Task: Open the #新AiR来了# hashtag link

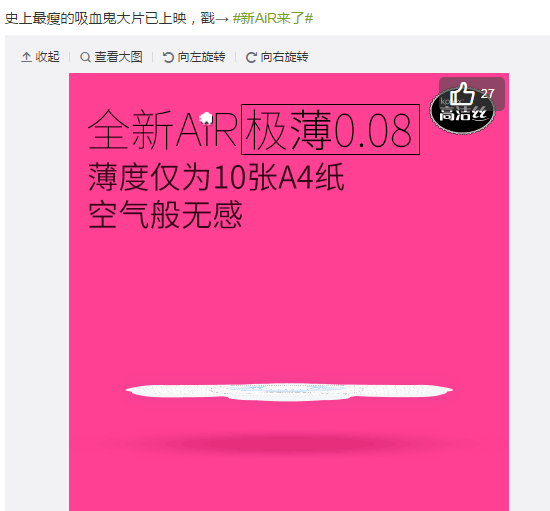Action: click(273, 18)
